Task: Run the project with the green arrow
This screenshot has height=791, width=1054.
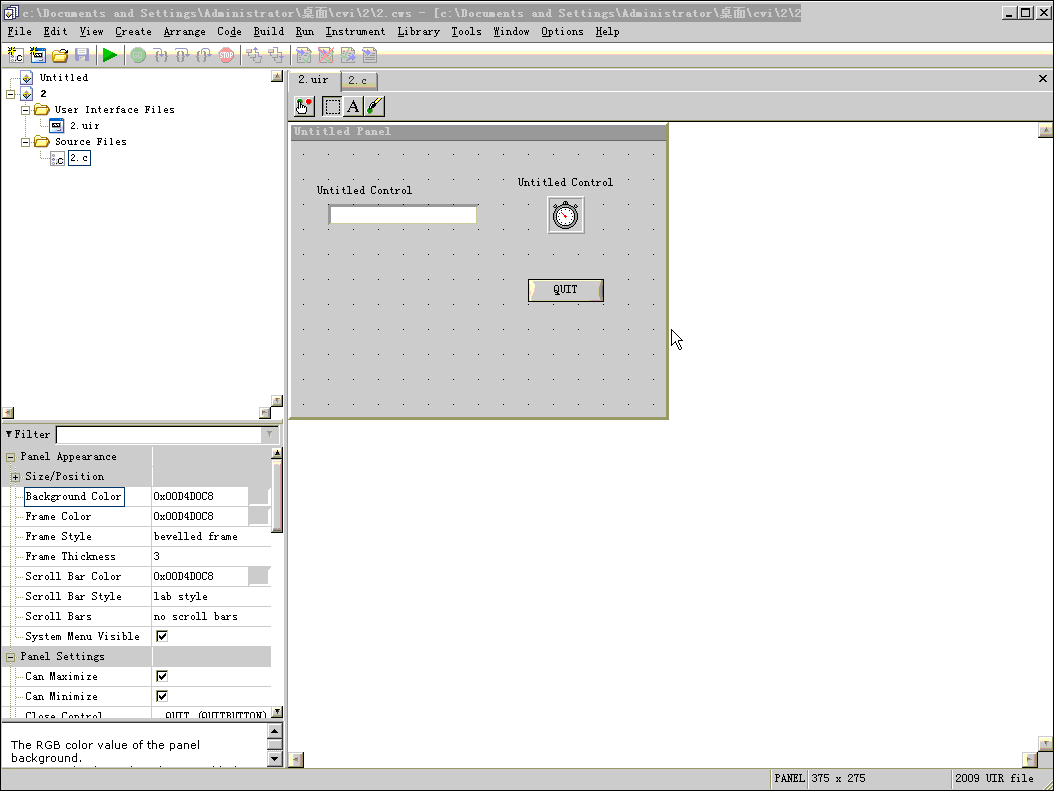Action: [110, 56]
